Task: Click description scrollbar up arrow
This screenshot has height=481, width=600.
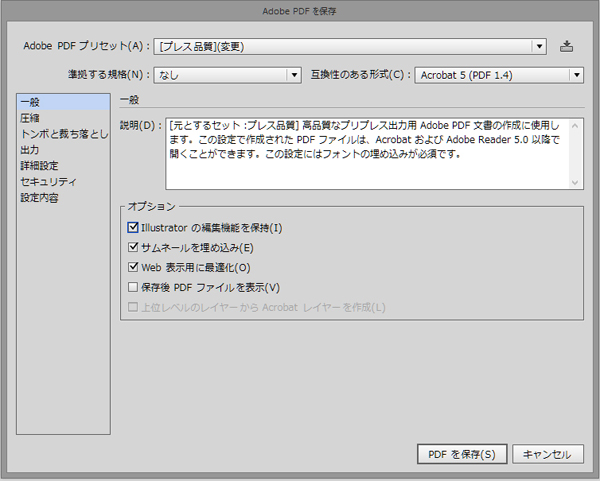Action: (575, 126)
